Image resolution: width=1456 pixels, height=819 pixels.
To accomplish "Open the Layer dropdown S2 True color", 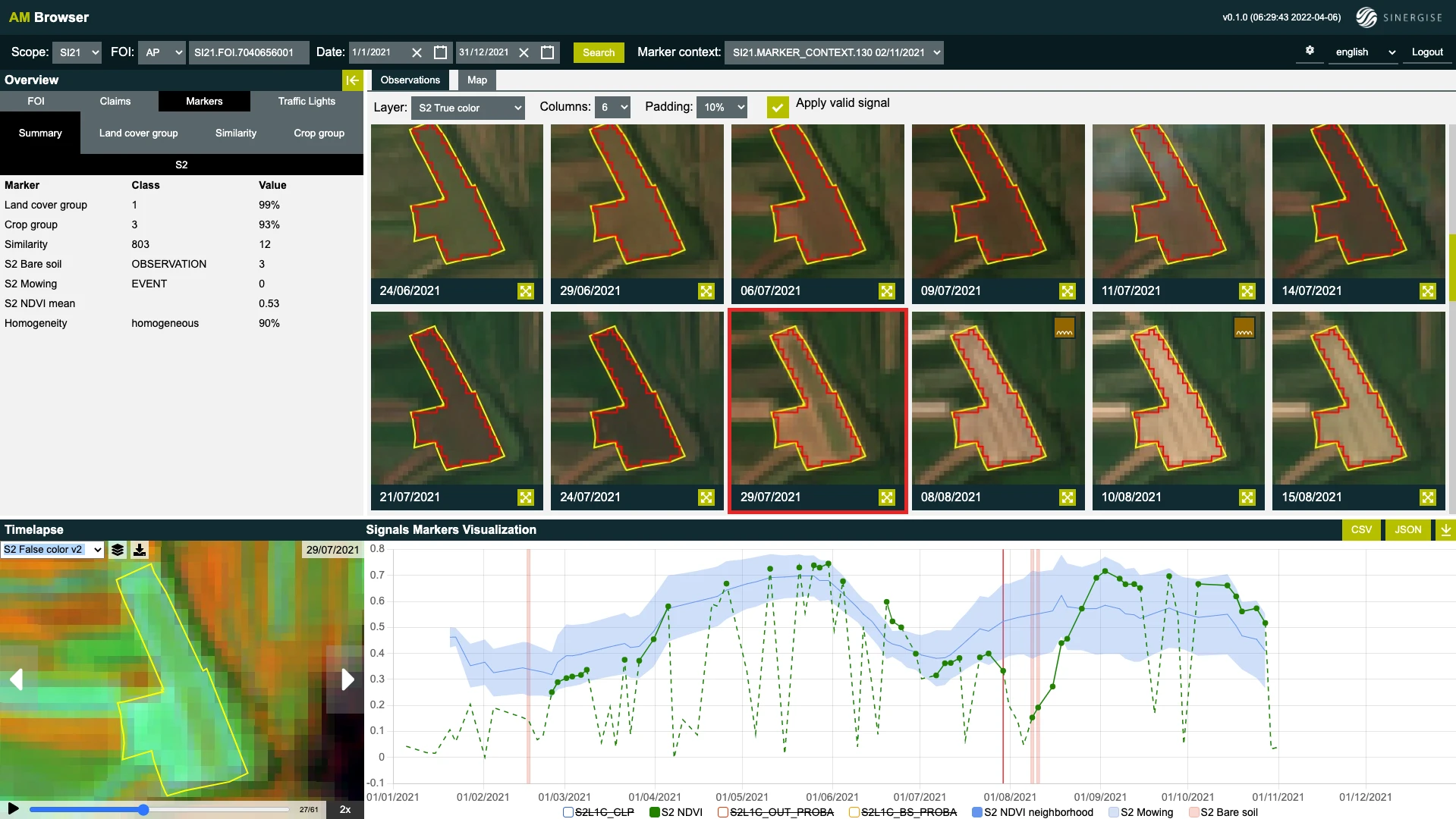I will [x=468, y=108].
